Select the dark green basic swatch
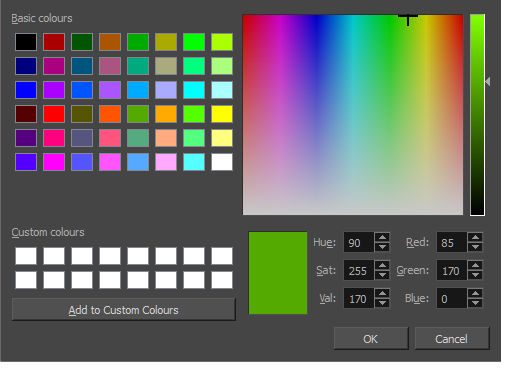This screenshot has height=372, width=511. click(82, 42)
